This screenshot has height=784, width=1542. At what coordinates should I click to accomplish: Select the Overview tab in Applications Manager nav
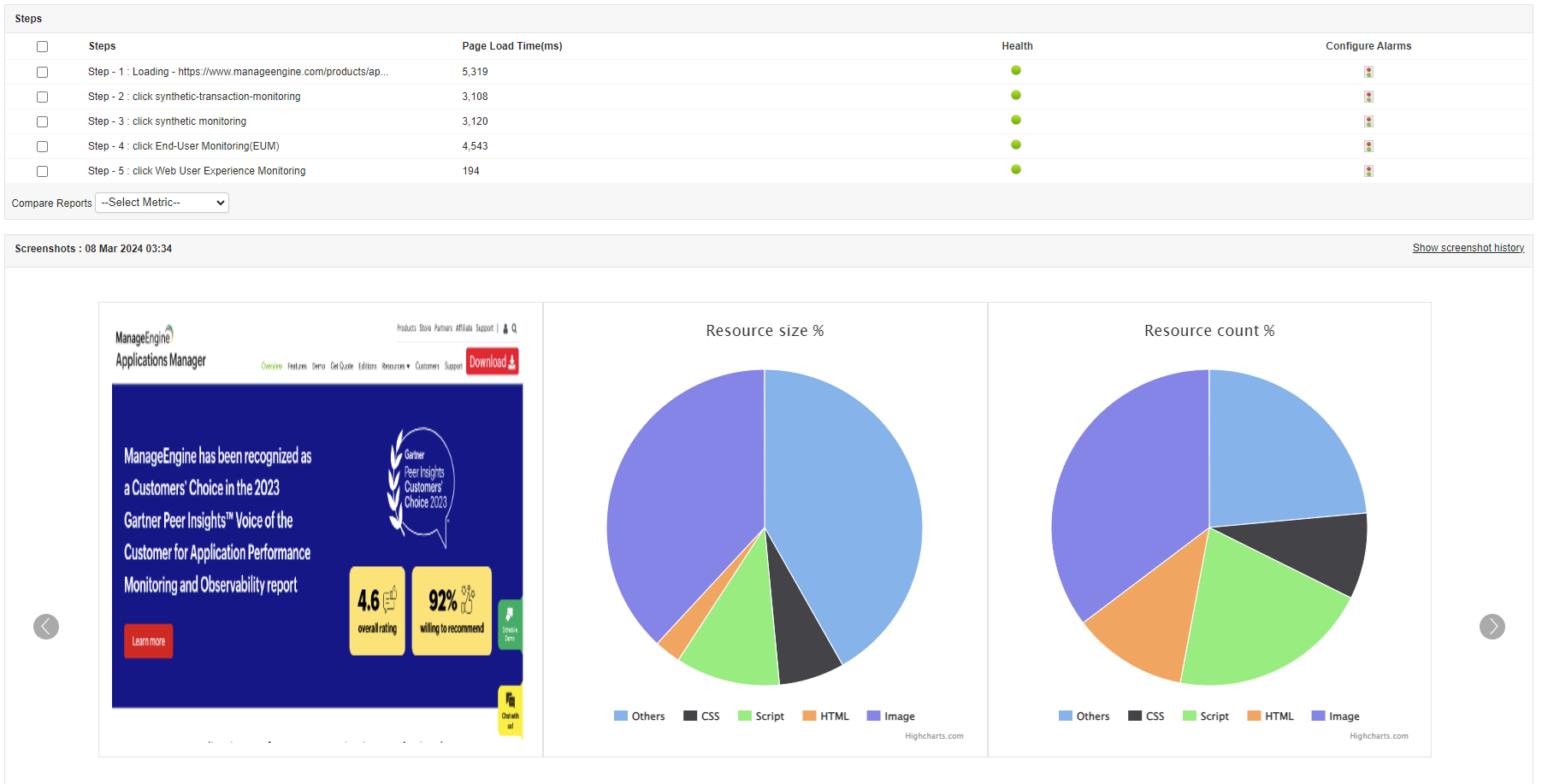pos(271,366)
